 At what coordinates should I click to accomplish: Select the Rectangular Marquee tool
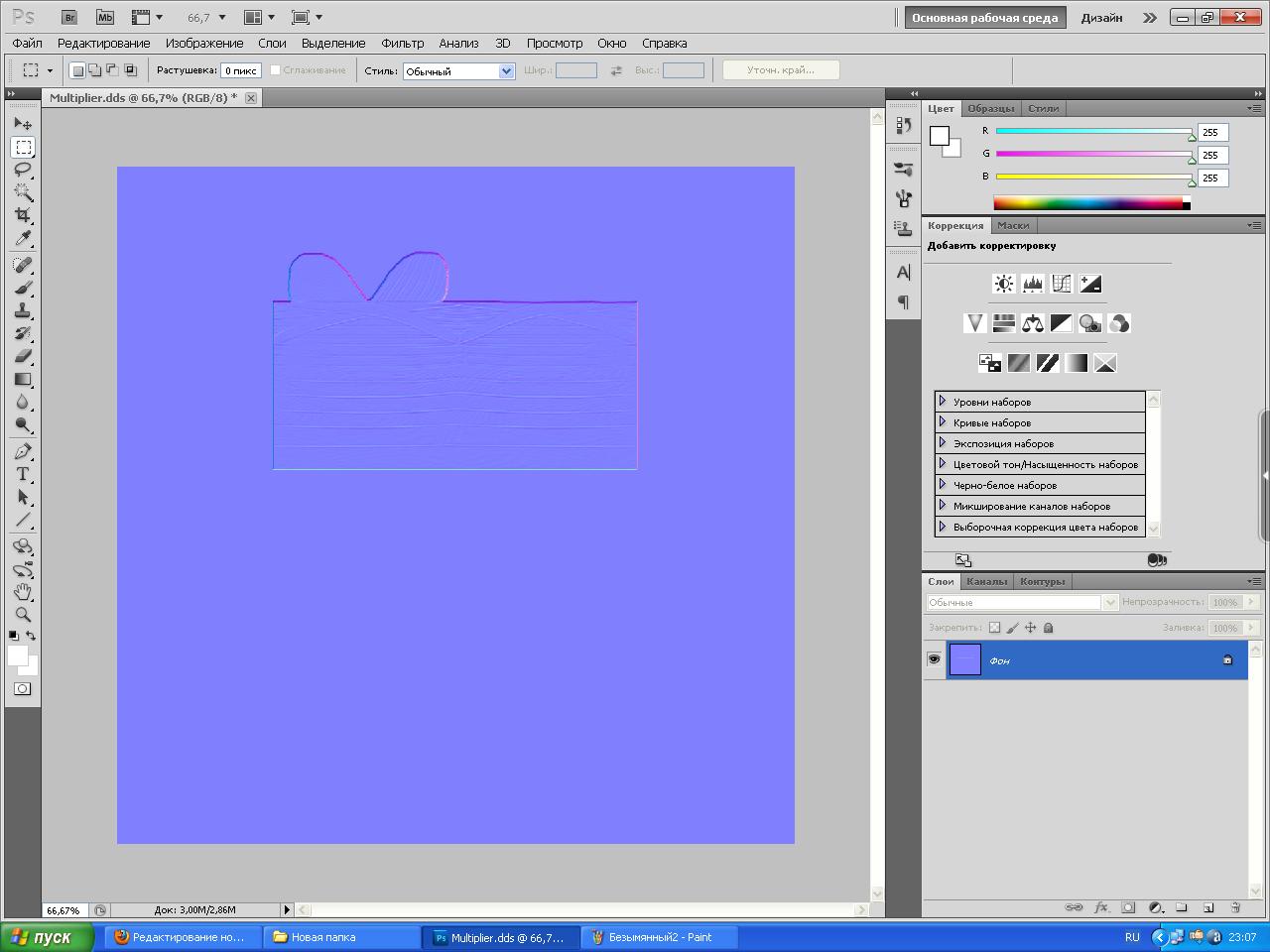[x=23, y=147]
